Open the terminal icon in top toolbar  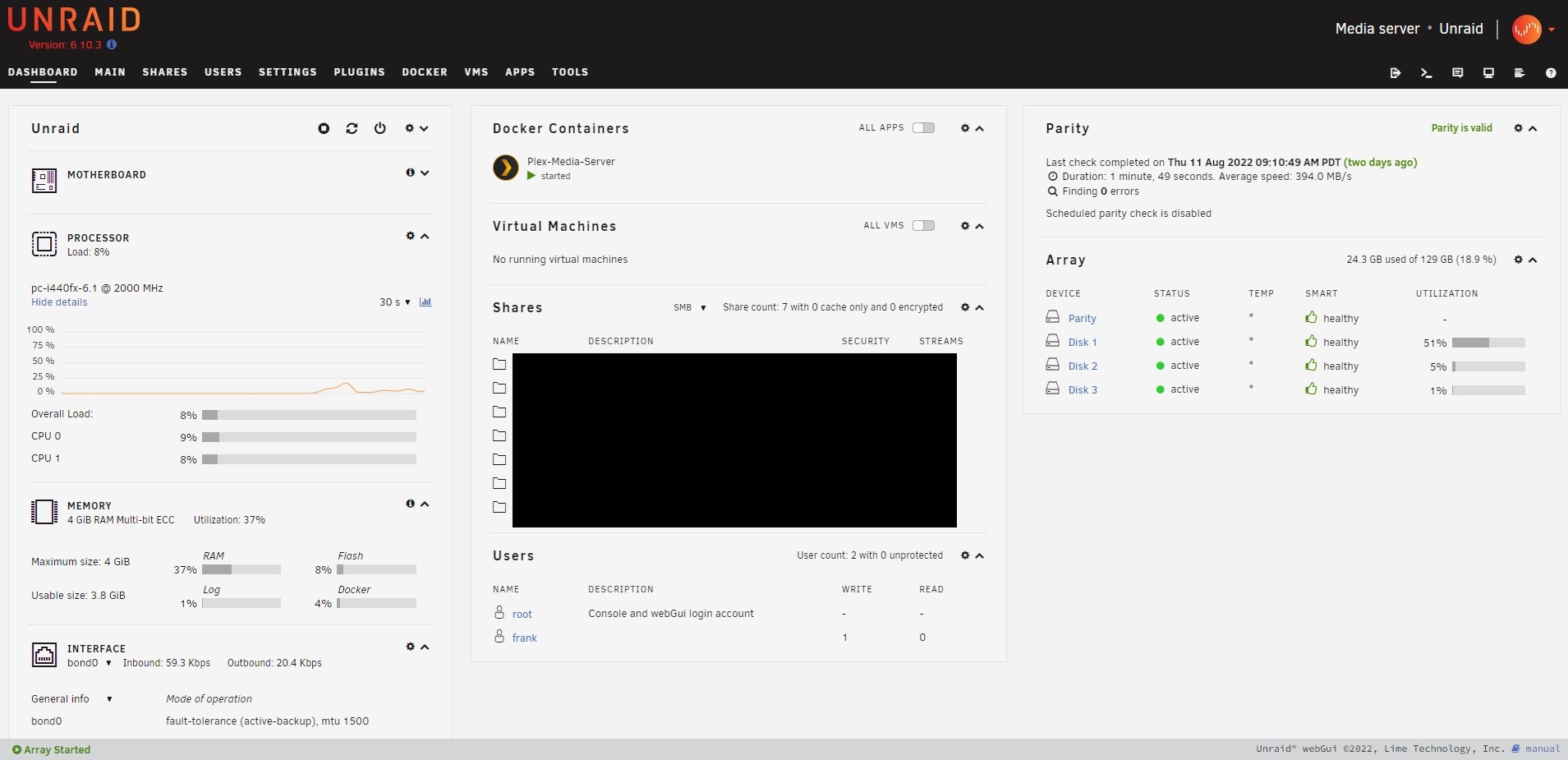tap(1426, 73)
